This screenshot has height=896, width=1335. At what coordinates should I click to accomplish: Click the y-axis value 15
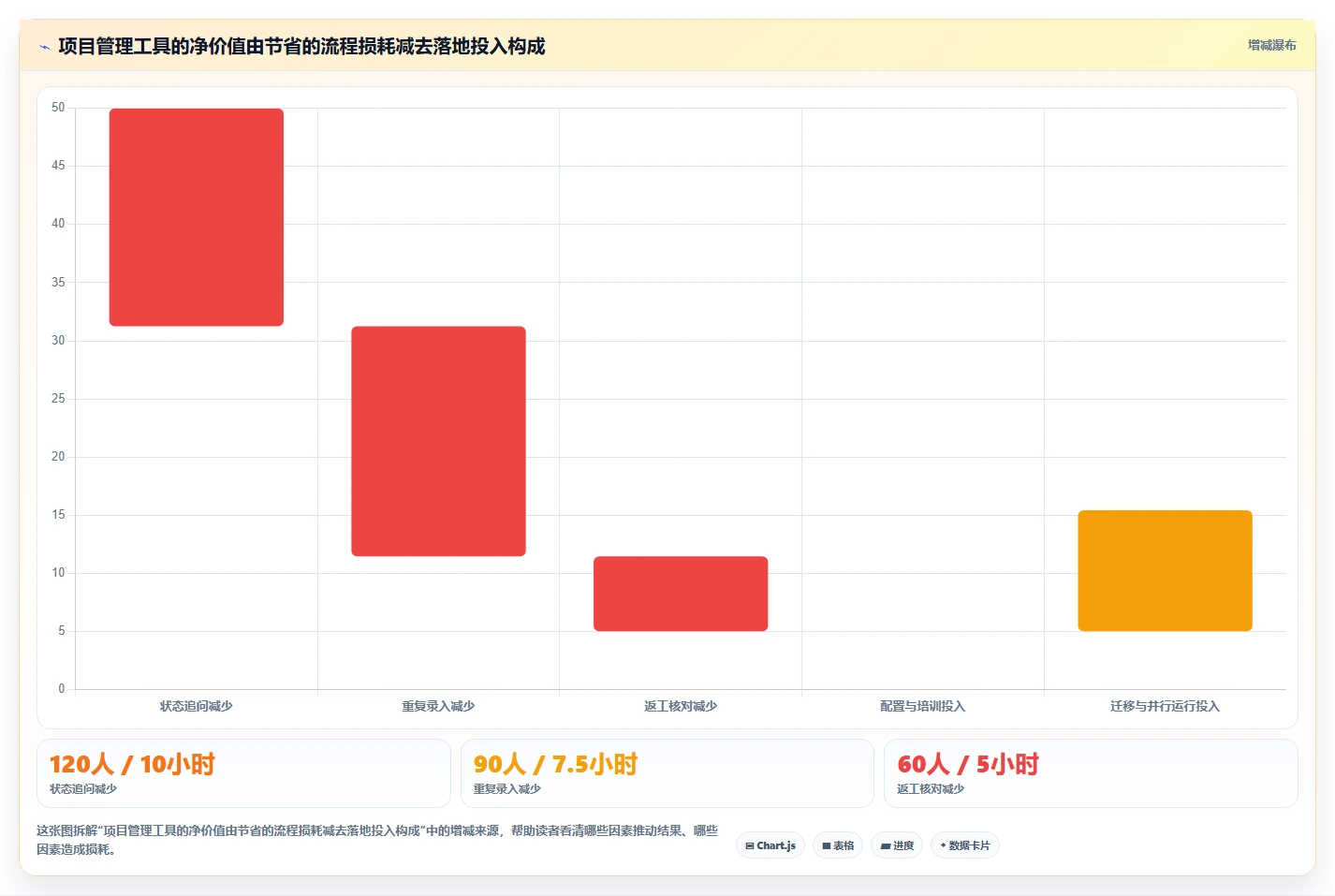coord(58,515)
